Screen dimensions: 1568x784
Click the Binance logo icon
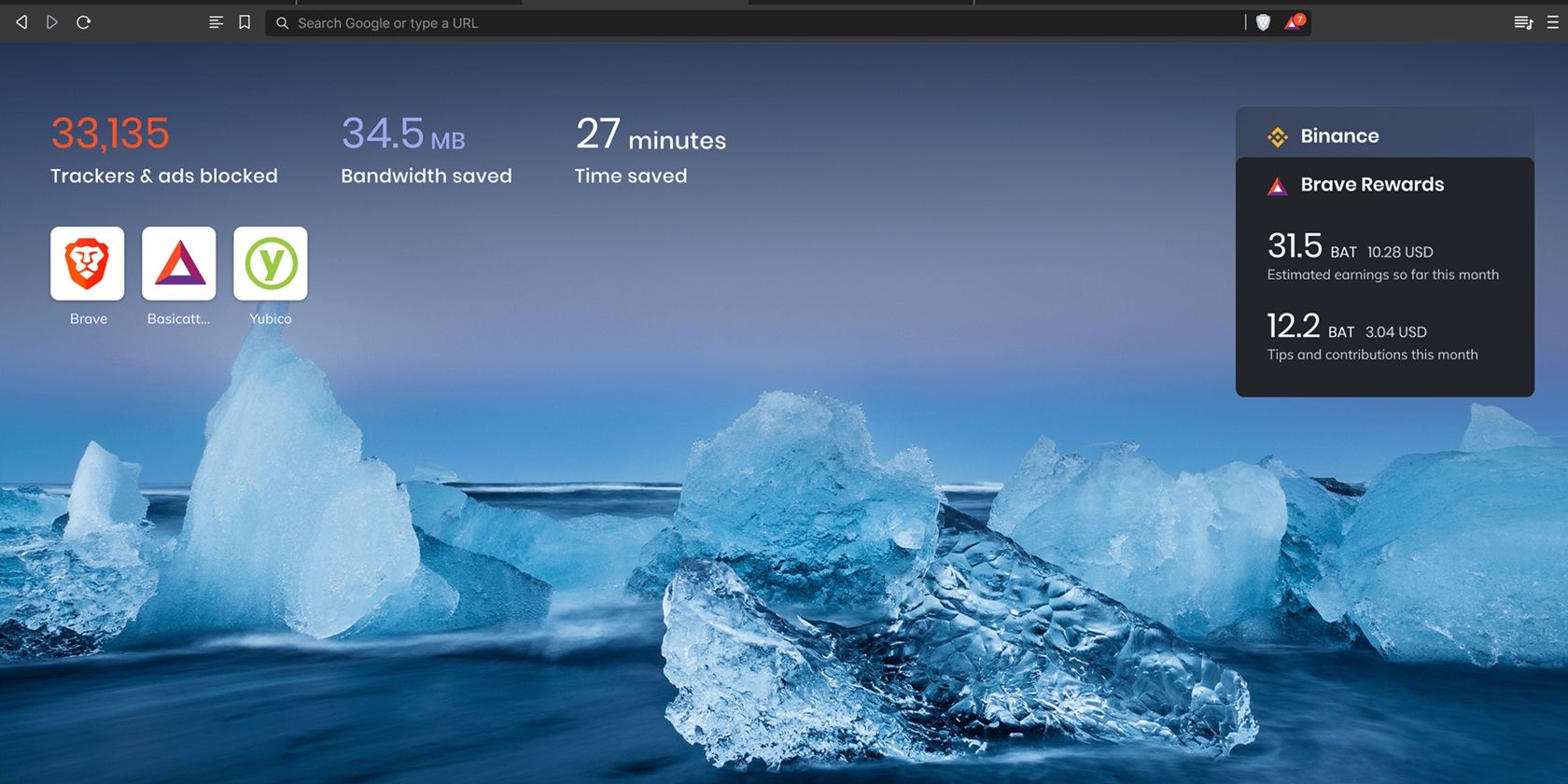click(x=1278, y=137)
